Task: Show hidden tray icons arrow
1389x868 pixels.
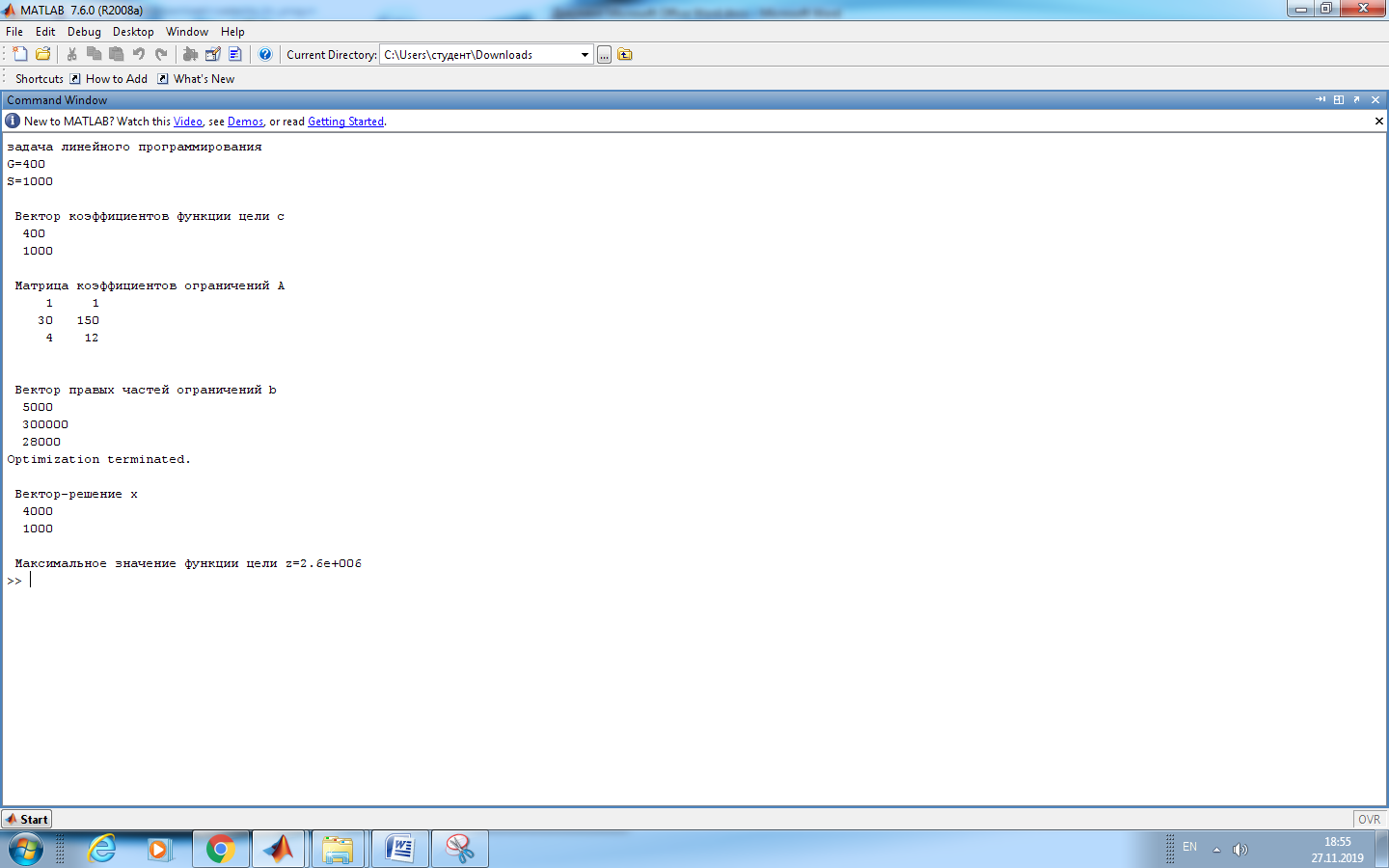Action: point(1216,850)
